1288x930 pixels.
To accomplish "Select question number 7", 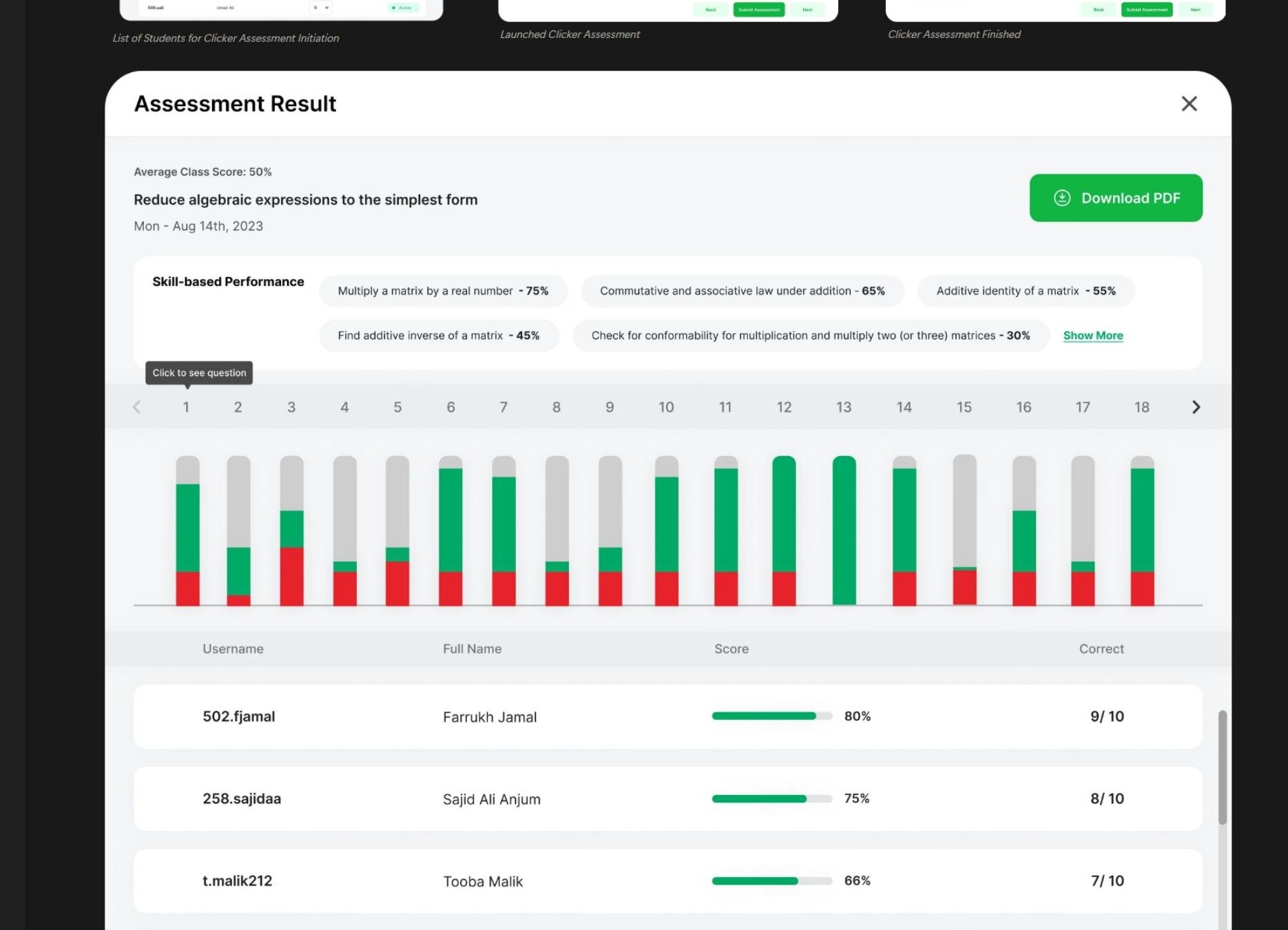I will pyautogui.click(x=503, y=407).
